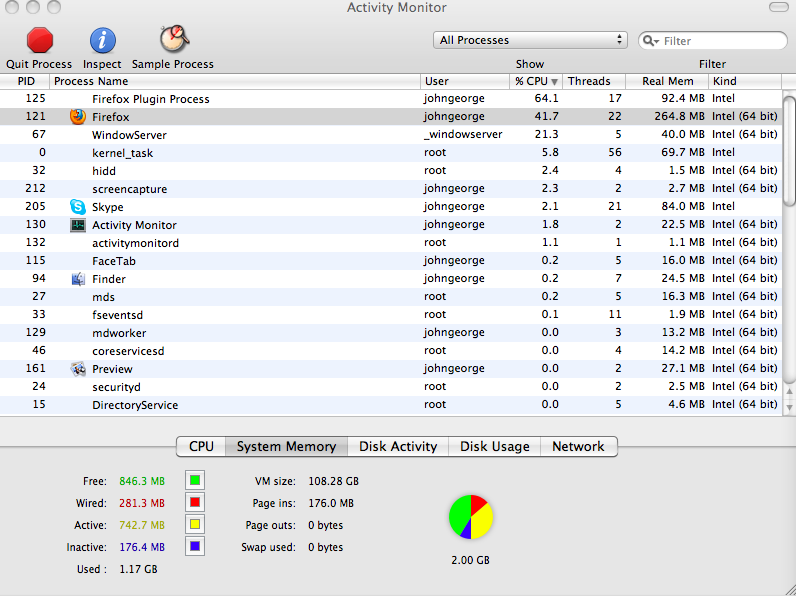Click the Free 846.3 MB value
Viewport: 796px width, 596px height.
(142, 481)
